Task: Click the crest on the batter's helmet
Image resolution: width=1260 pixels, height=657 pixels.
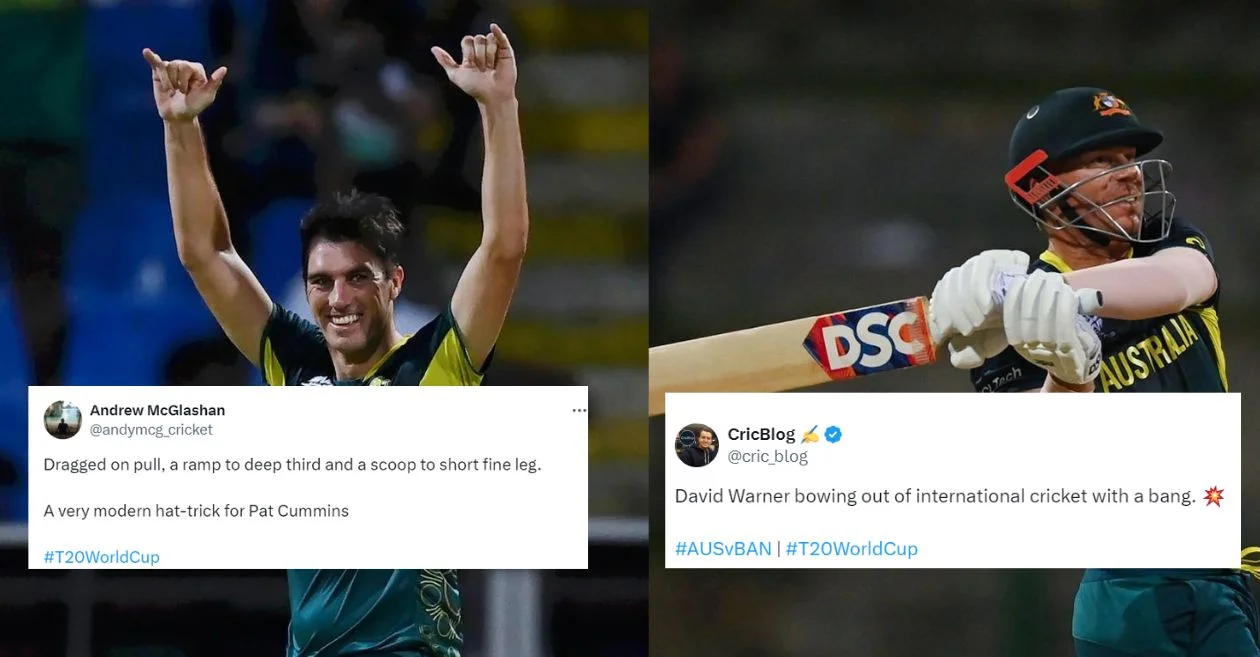Action: click(x=1111, y=104)
